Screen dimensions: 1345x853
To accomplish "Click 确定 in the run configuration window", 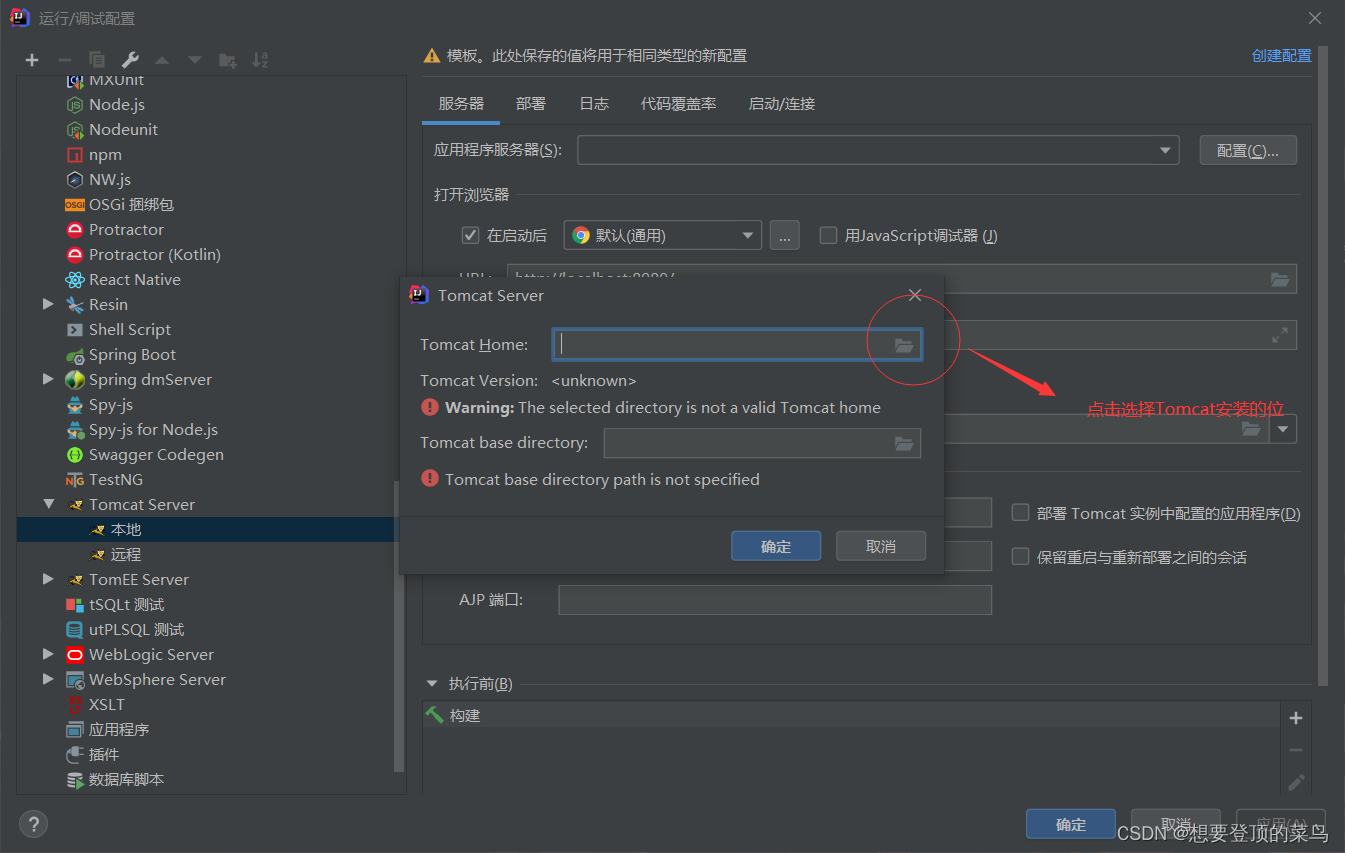I will (x=1071, y=824).
